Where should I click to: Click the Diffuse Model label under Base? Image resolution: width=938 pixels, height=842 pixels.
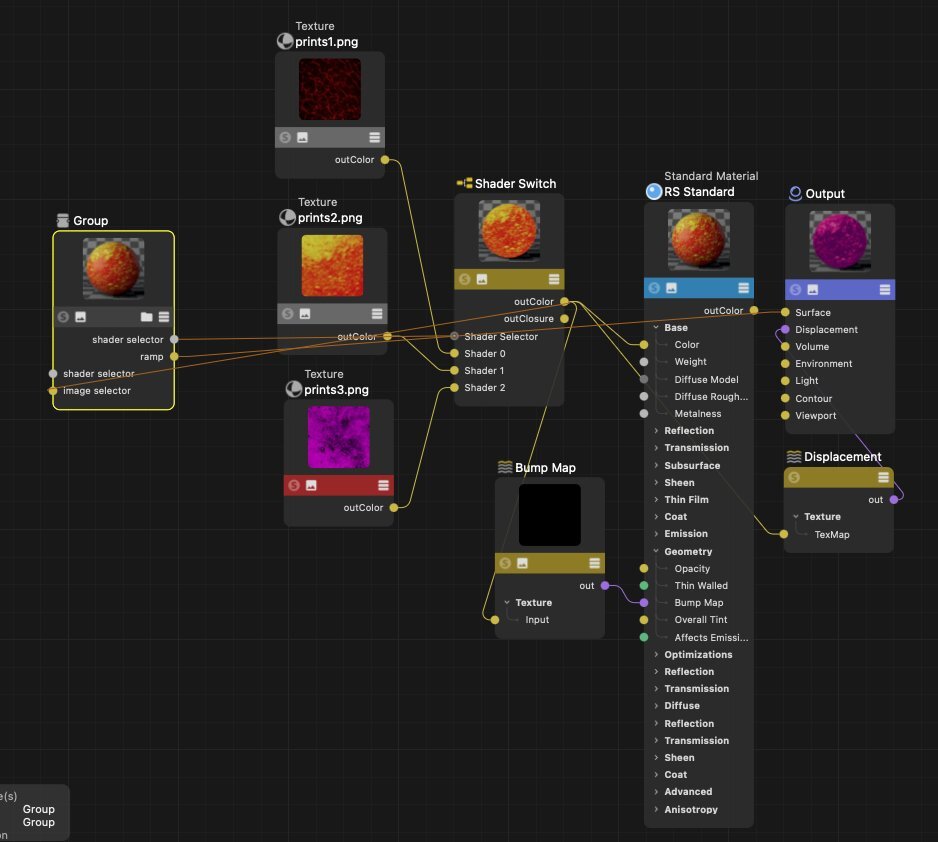tap(706, 379)
